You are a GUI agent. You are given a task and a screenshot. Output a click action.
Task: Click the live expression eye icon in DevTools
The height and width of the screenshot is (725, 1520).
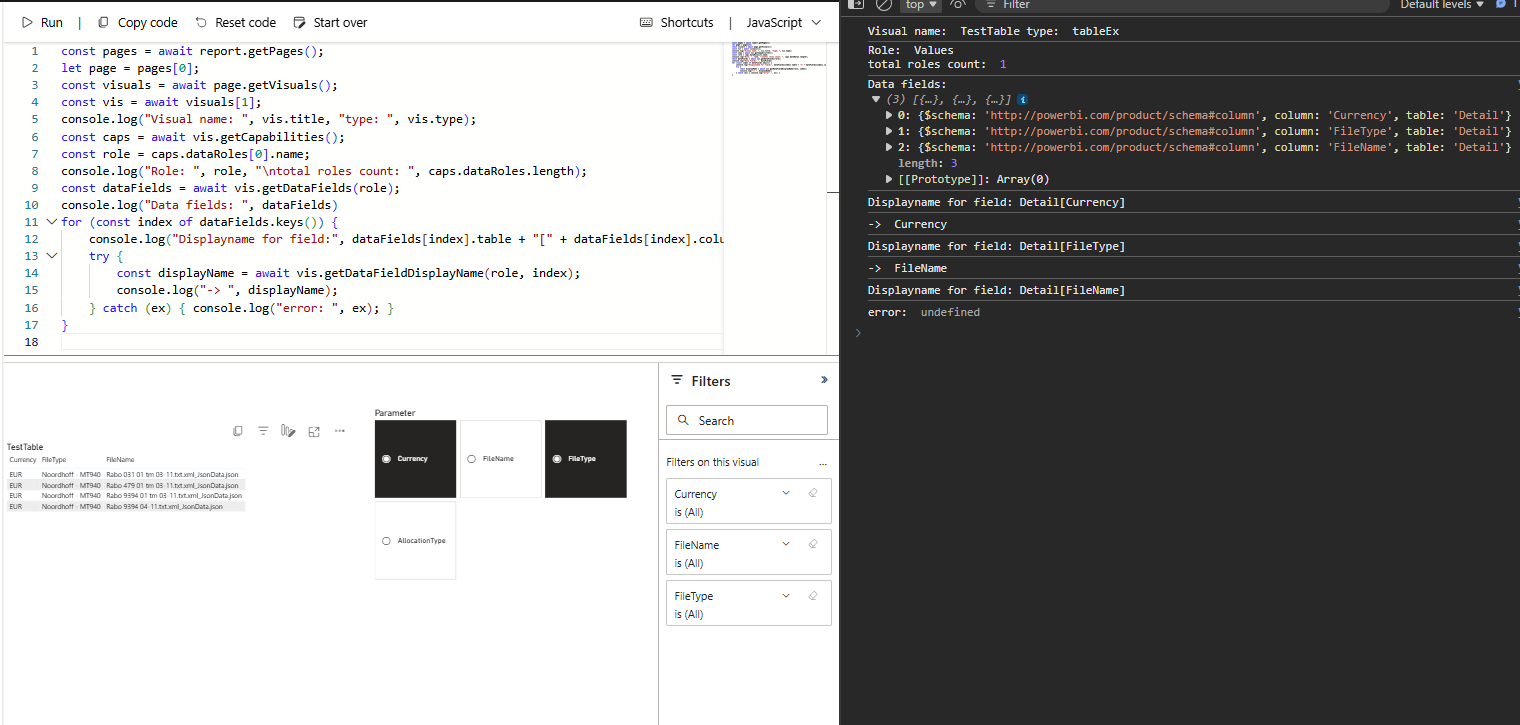pyautogui.click(x=958, y=5)
